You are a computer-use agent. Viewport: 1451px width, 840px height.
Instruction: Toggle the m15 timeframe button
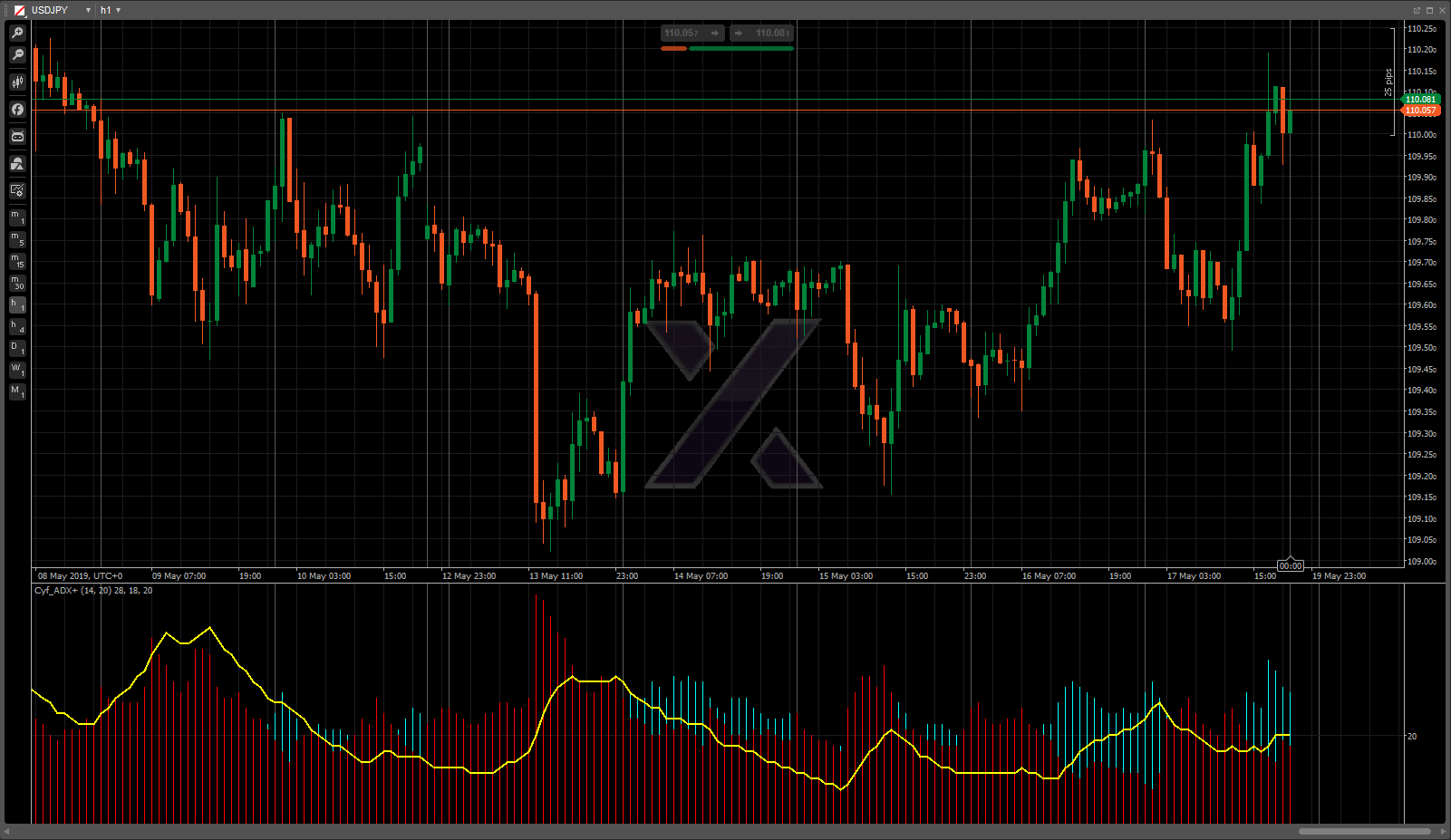tap(17, 261)
